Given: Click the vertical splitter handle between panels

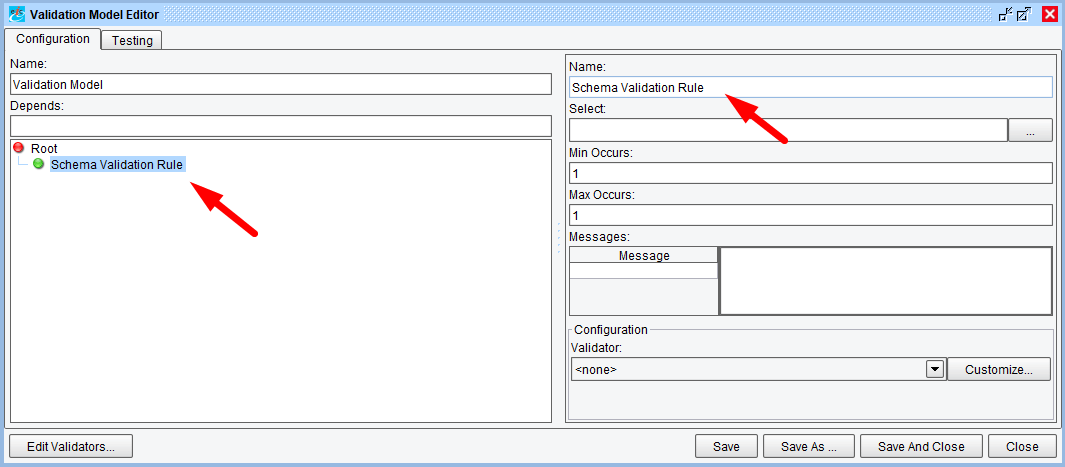Looking at the screenshot, I should [x=559, y=240].
